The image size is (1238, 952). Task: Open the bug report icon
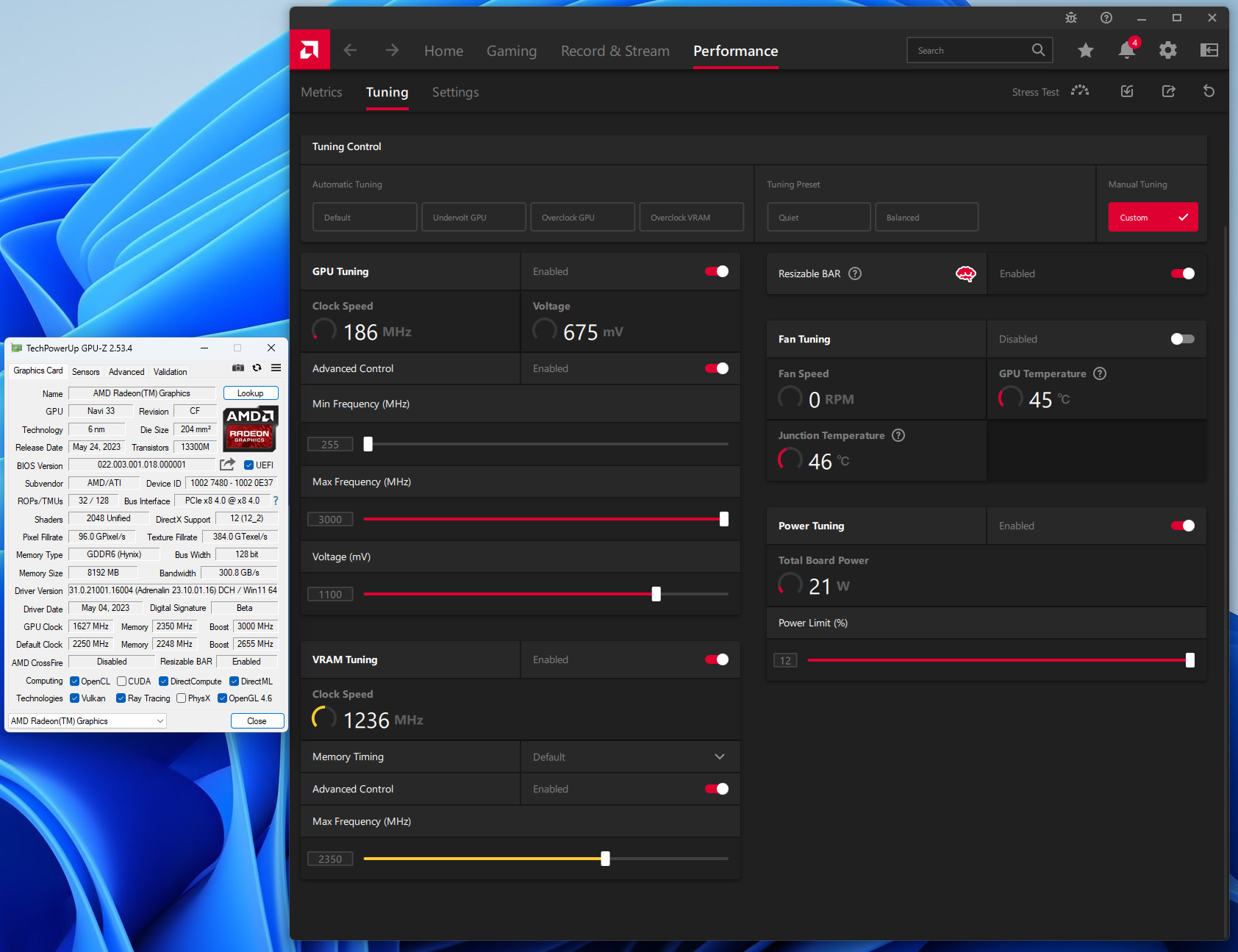(1071, 18)
